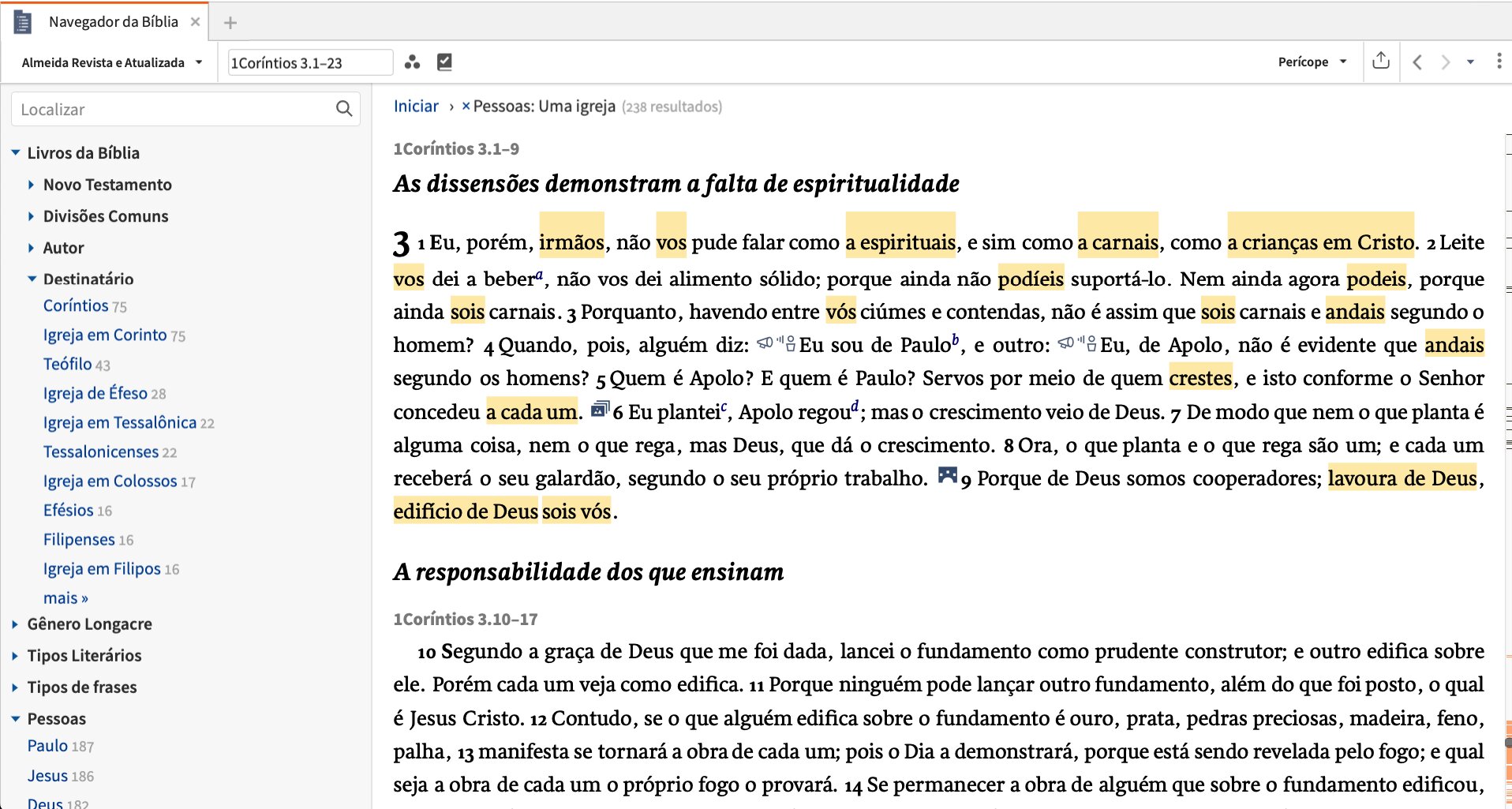Select Tessalonicenses 22 facet
This screenshot has height=809, width=1512.
click(110, 451)
